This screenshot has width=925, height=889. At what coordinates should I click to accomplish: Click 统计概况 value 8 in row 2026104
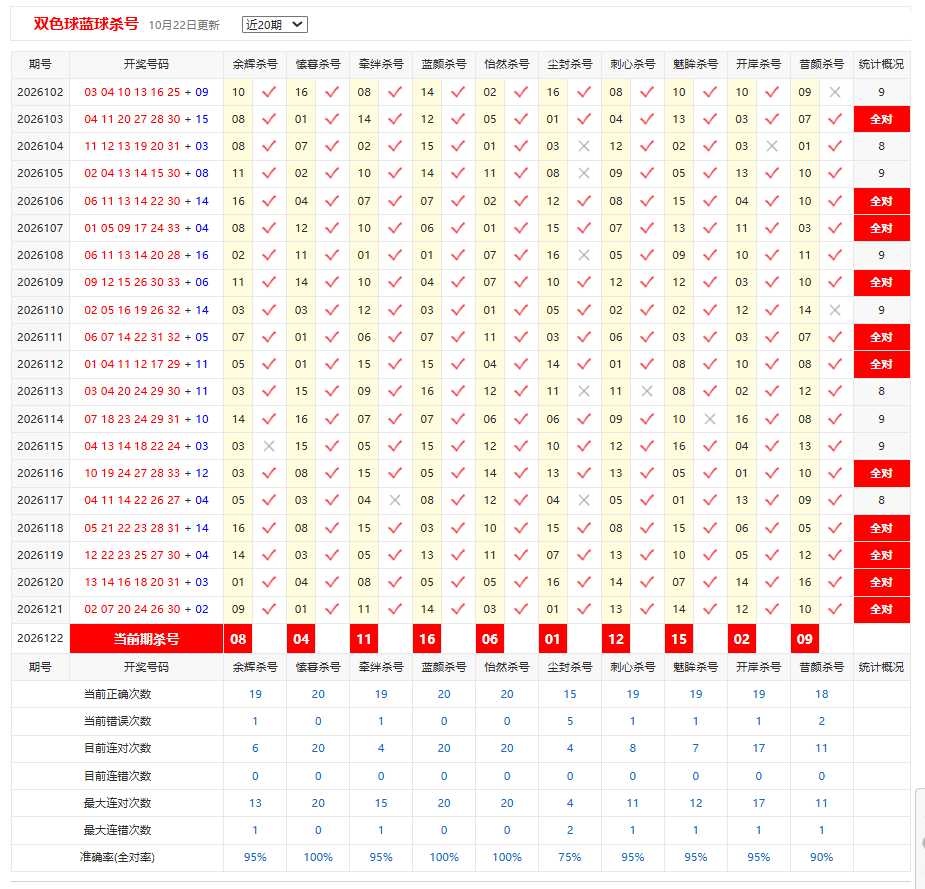pos(881,146)
